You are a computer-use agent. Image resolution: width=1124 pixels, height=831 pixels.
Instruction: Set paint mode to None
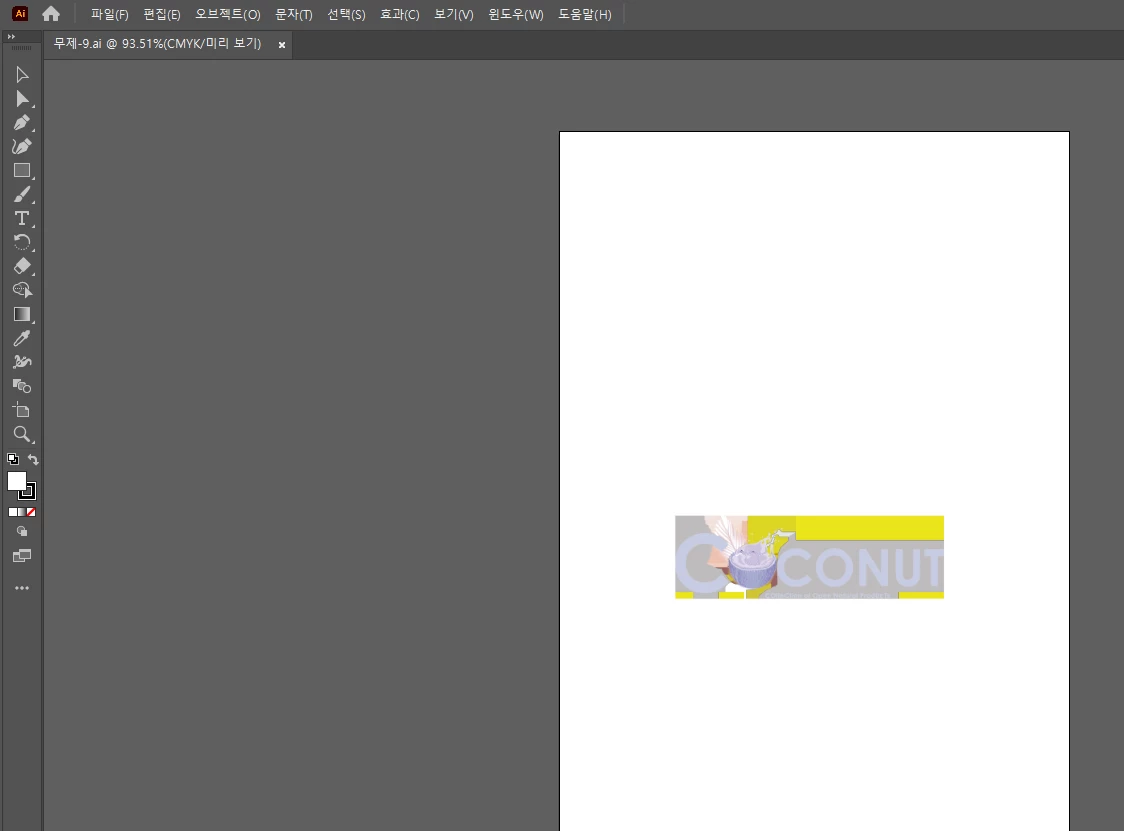[31, 512]
